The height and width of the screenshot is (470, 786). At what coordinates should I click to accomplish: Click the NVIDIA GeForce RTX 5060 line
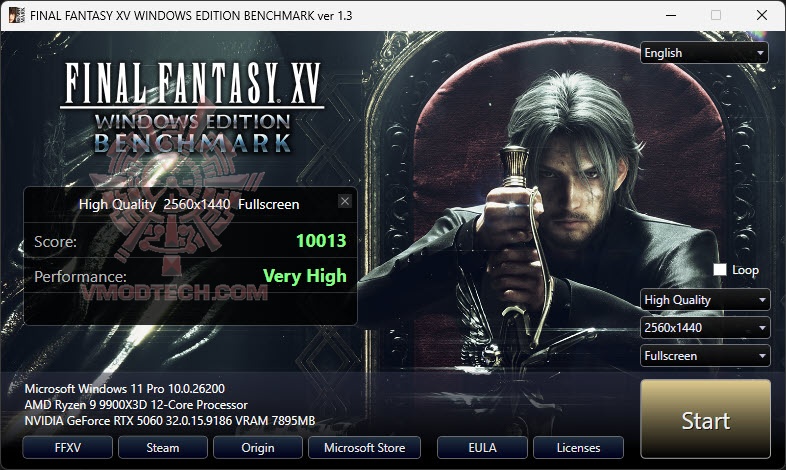[170, 421]
